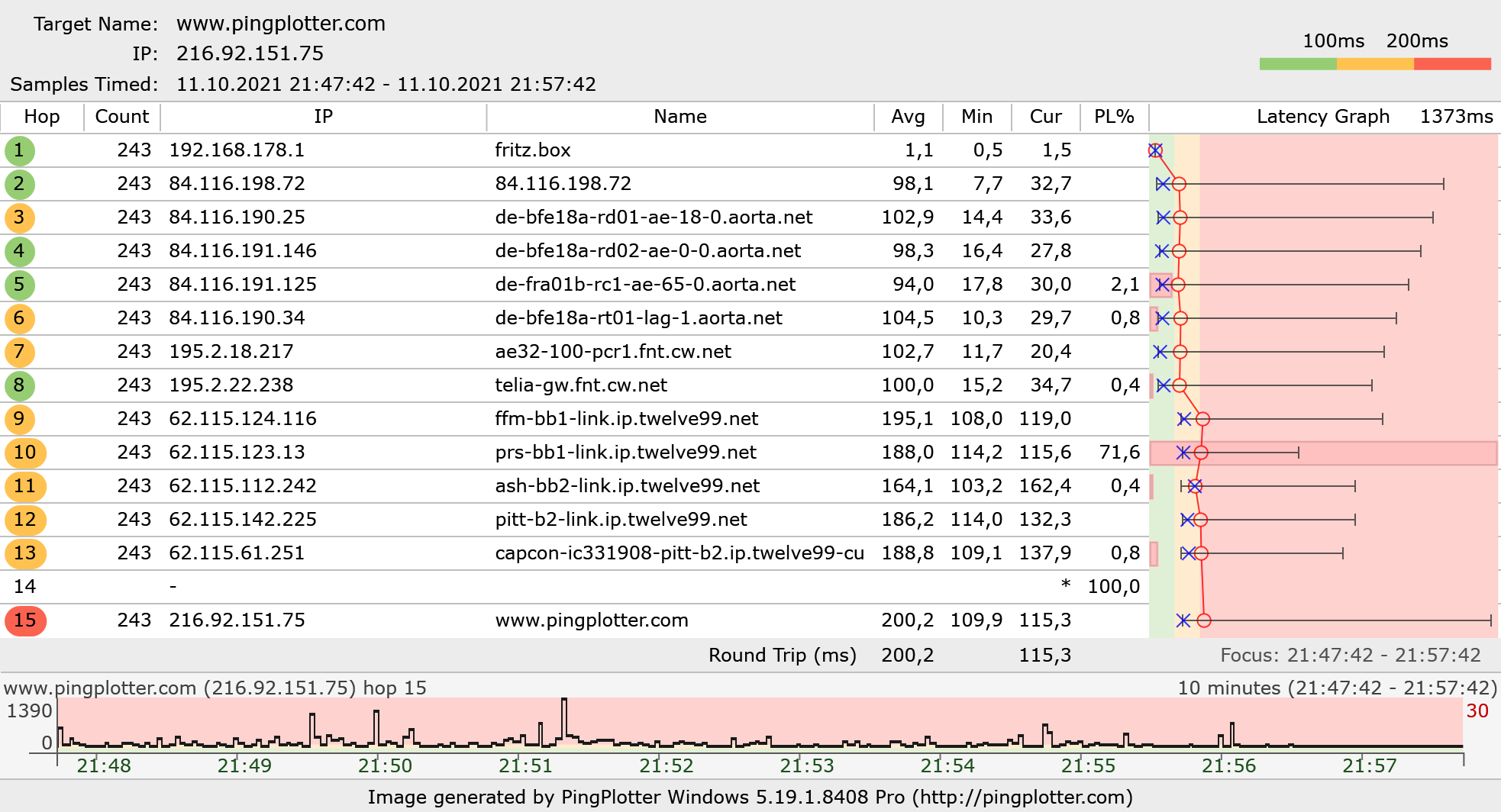The width and height of the screenshot is (1501, 812).
Task: Click the red hop 15 badge
Action: pos(25,620)
